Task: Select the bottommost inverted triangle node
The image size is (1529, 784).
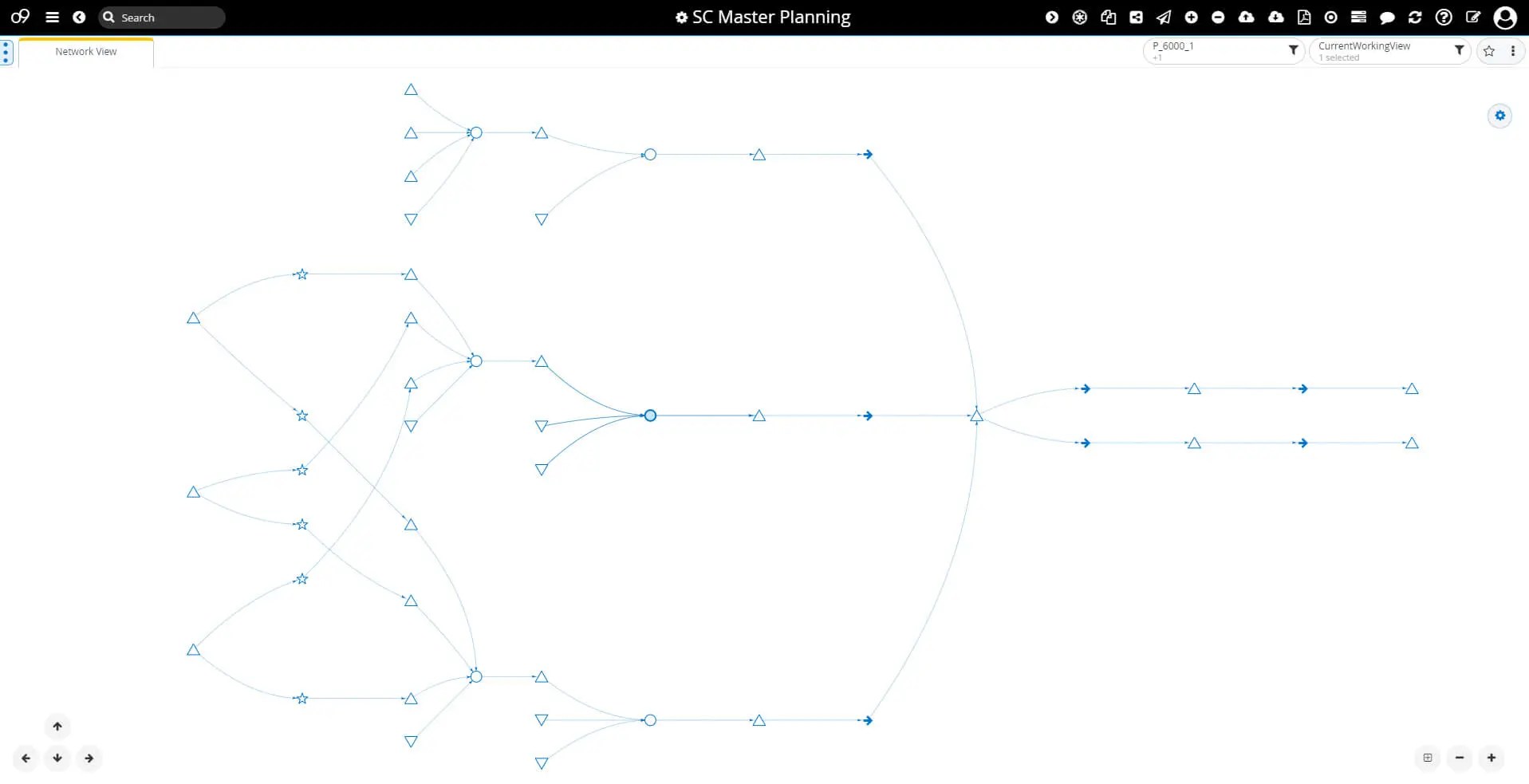Action: coord(542,764)
